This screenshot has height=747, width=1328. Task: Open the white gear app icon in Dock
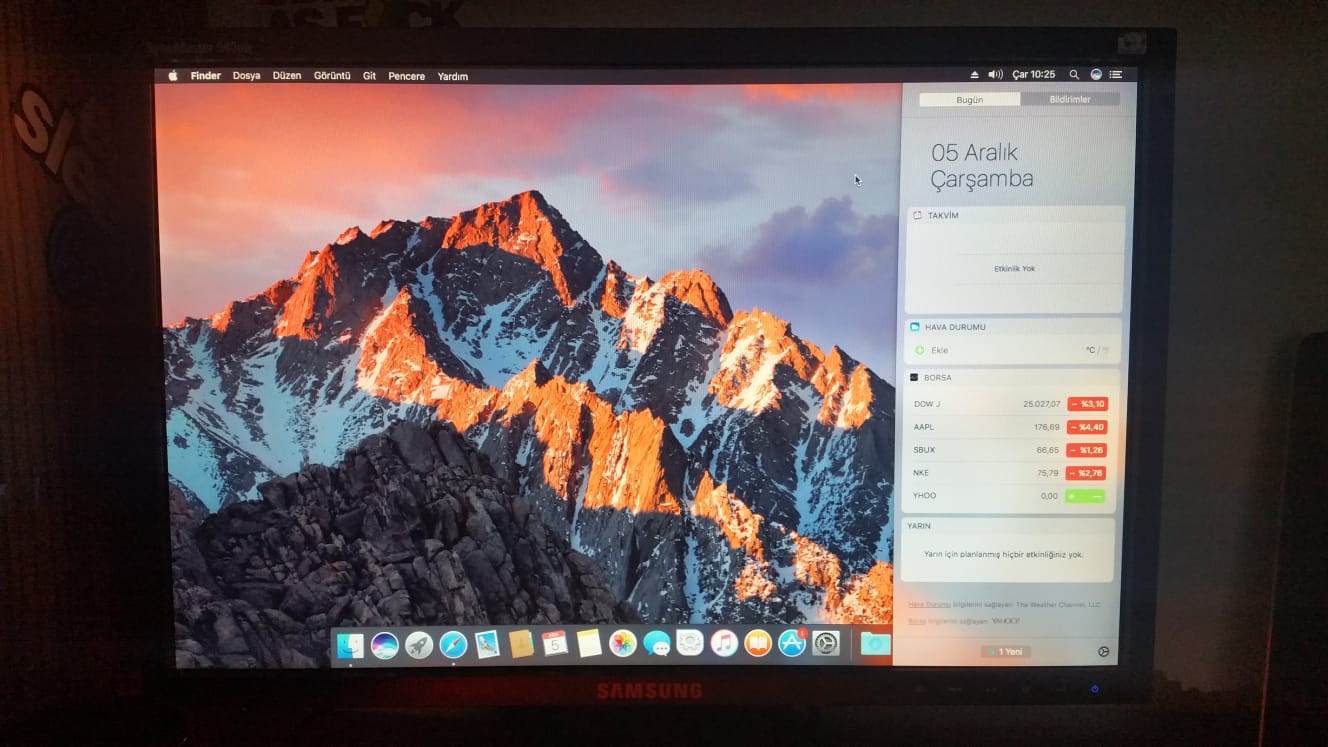(690, 642)
